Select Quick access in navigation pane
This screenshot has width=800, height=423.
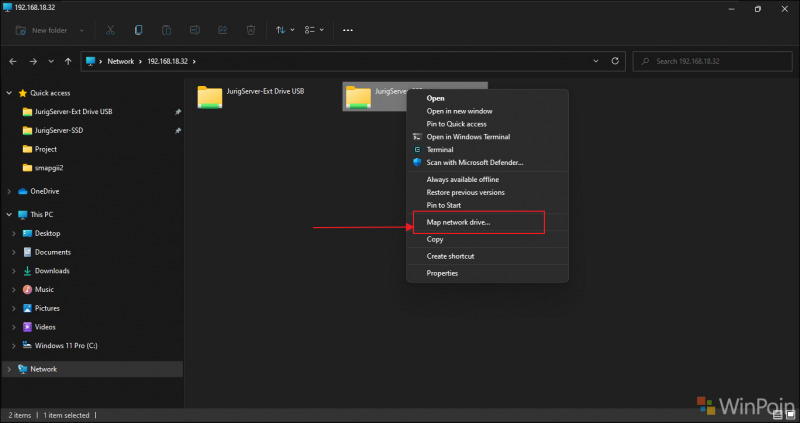pos(50,93)
